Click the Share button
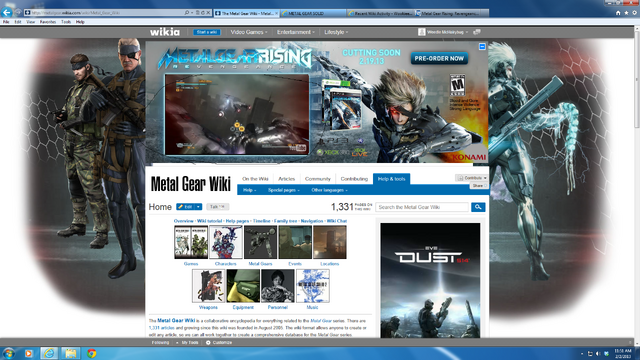This screenshot has height=360, width=640. (478, 186)
